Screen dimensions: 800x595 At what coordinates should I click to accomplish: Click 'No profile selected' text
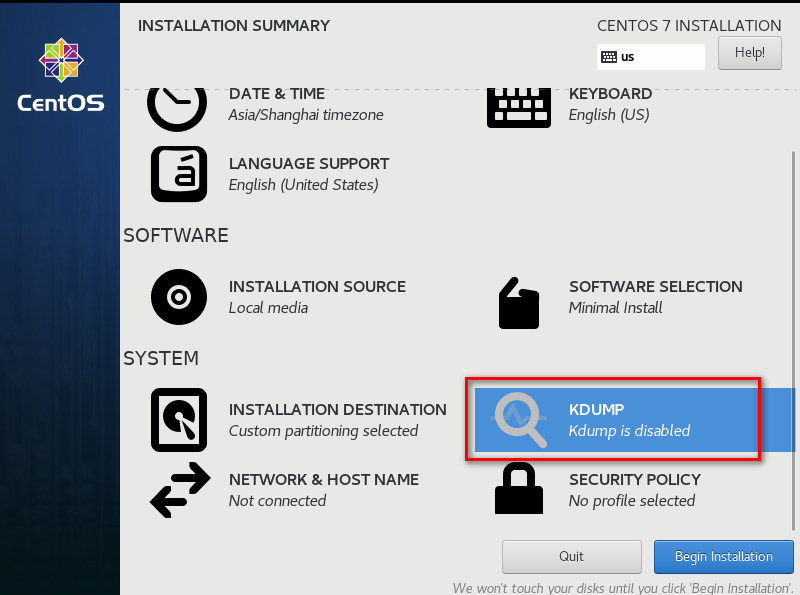632,501
